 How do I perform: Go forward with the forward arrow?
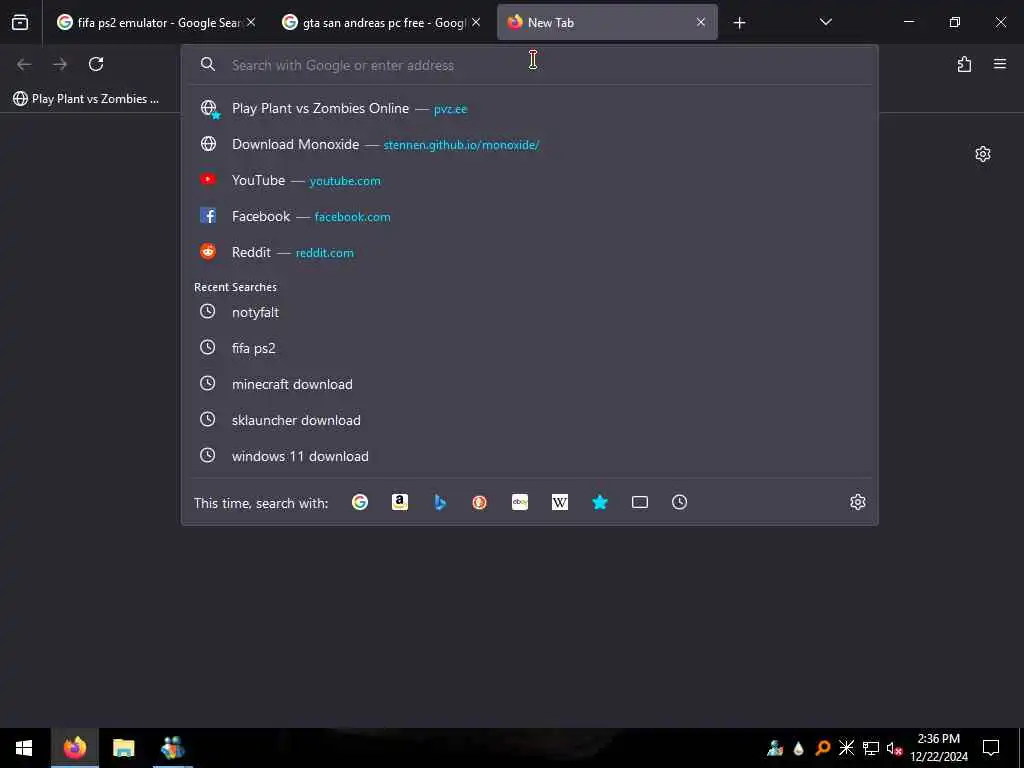(x=60, y=64)
